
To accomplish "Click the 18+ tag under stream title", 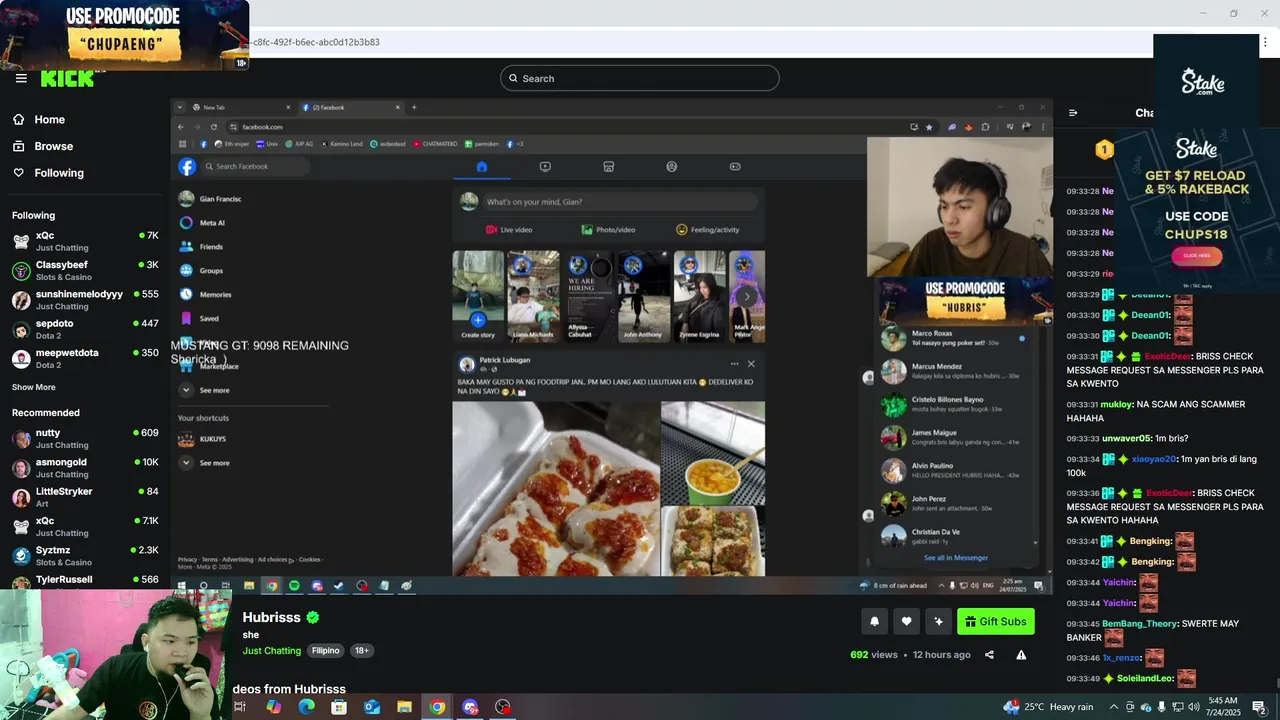I will point(361,651).
